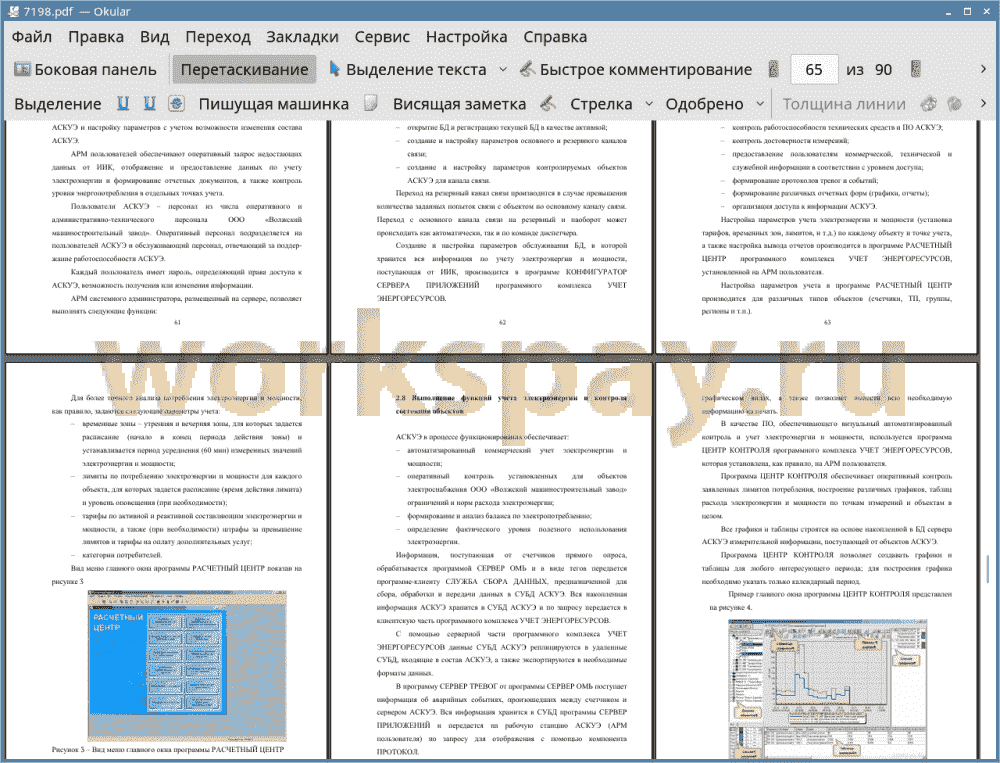Maximize the Okular window
The image size is (1000, 763).
tap(967, 11)
